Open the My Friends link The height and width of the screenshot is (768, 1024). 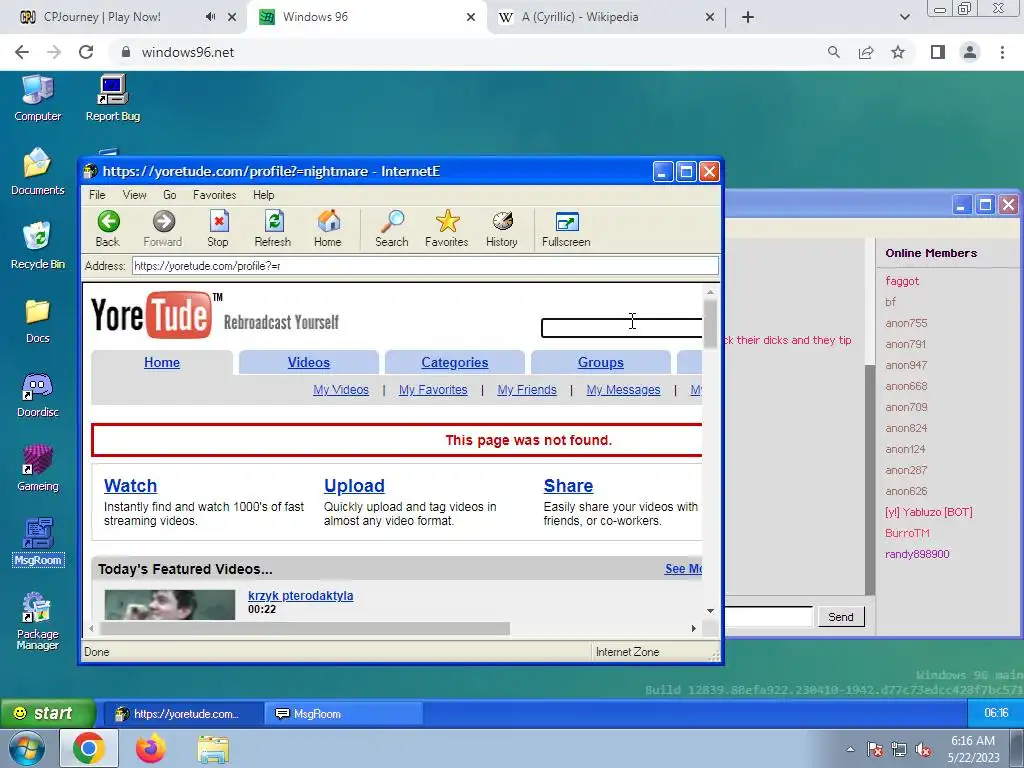click(x=527, y=390)
